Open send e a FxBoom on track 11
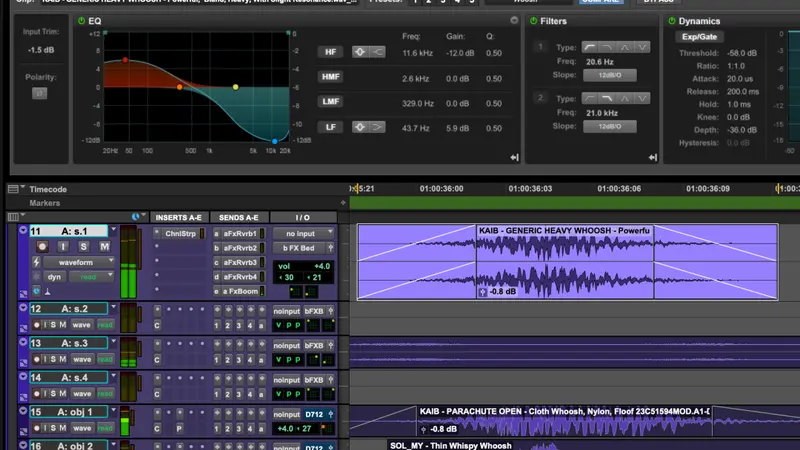Screen dimensions: 800x450 (x=240, y=291)
